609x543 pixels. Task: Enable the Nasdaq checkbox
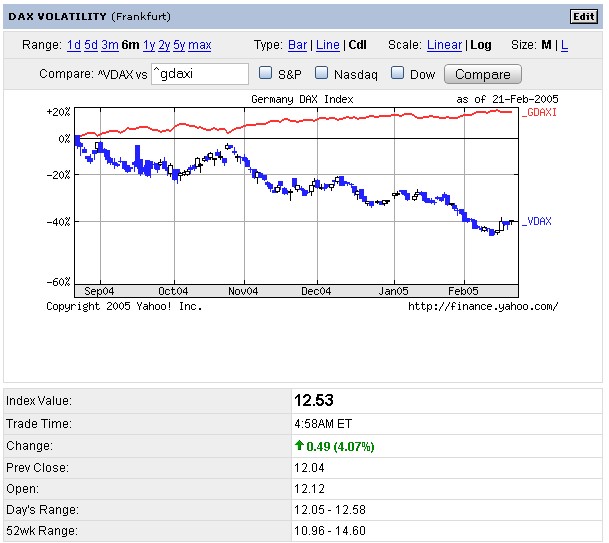pos(321,73)
